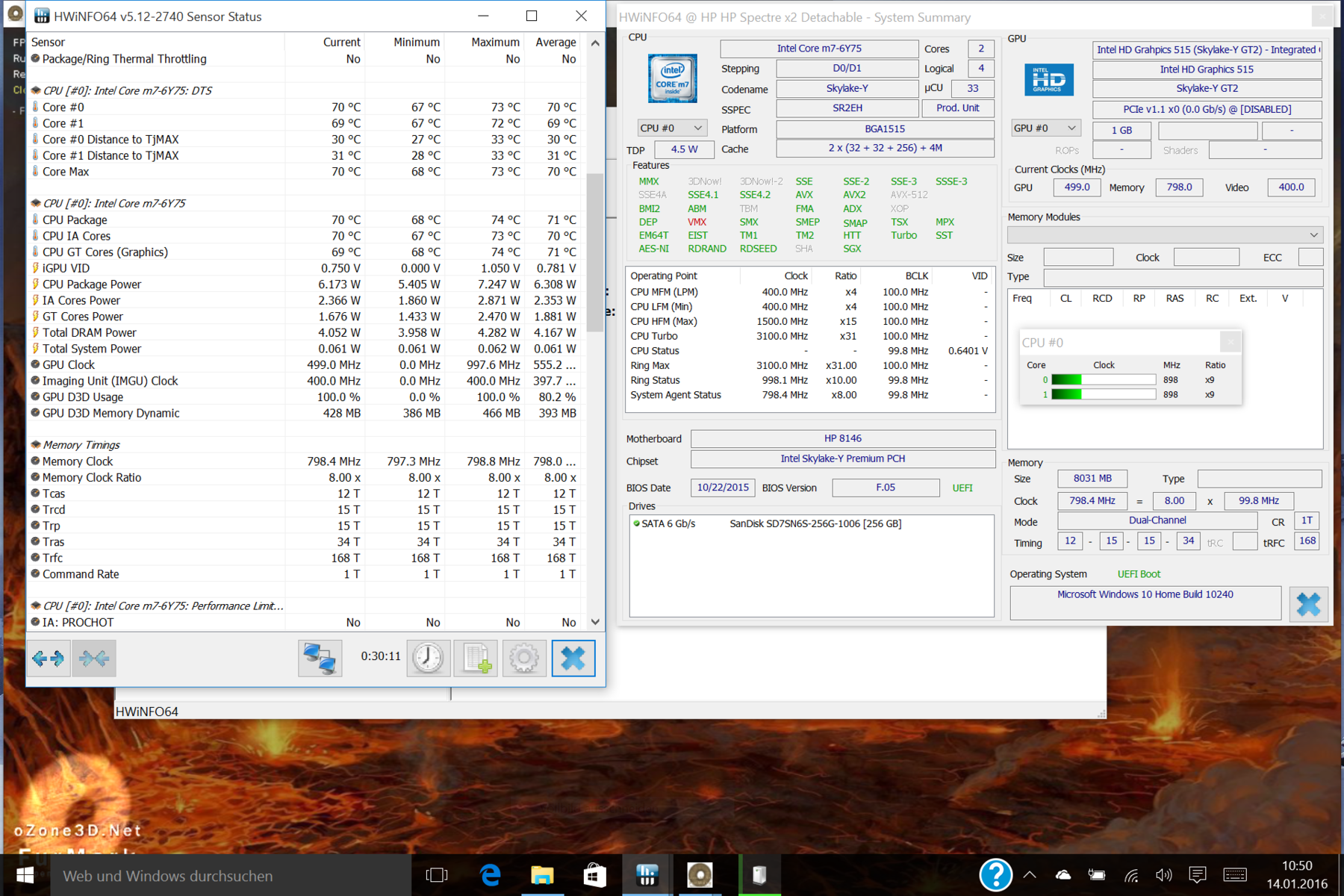Click the Current column header
The height and width of the screenshot is (896, 1344).
pyautogui.click(x=341, y=42)
